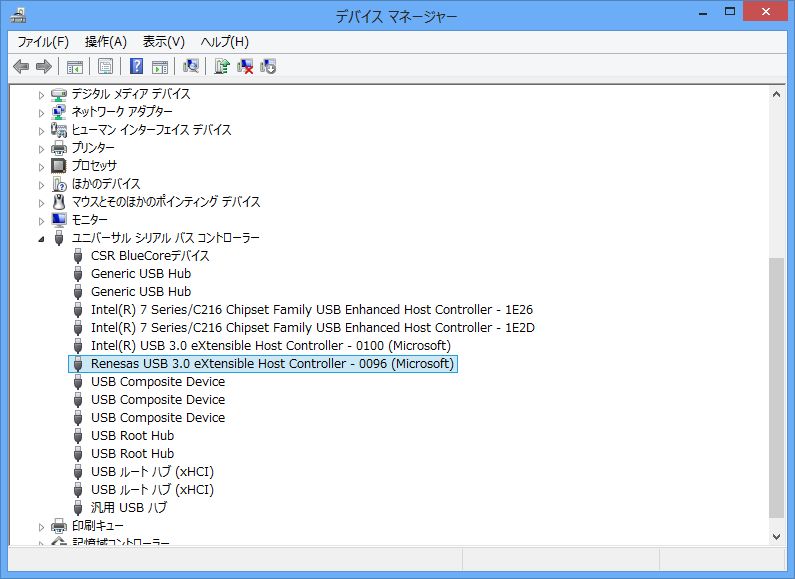The width and height of the screenshot is (795, 579).
Task: Open the Properties toolbar icon
Action: (105, 66)
